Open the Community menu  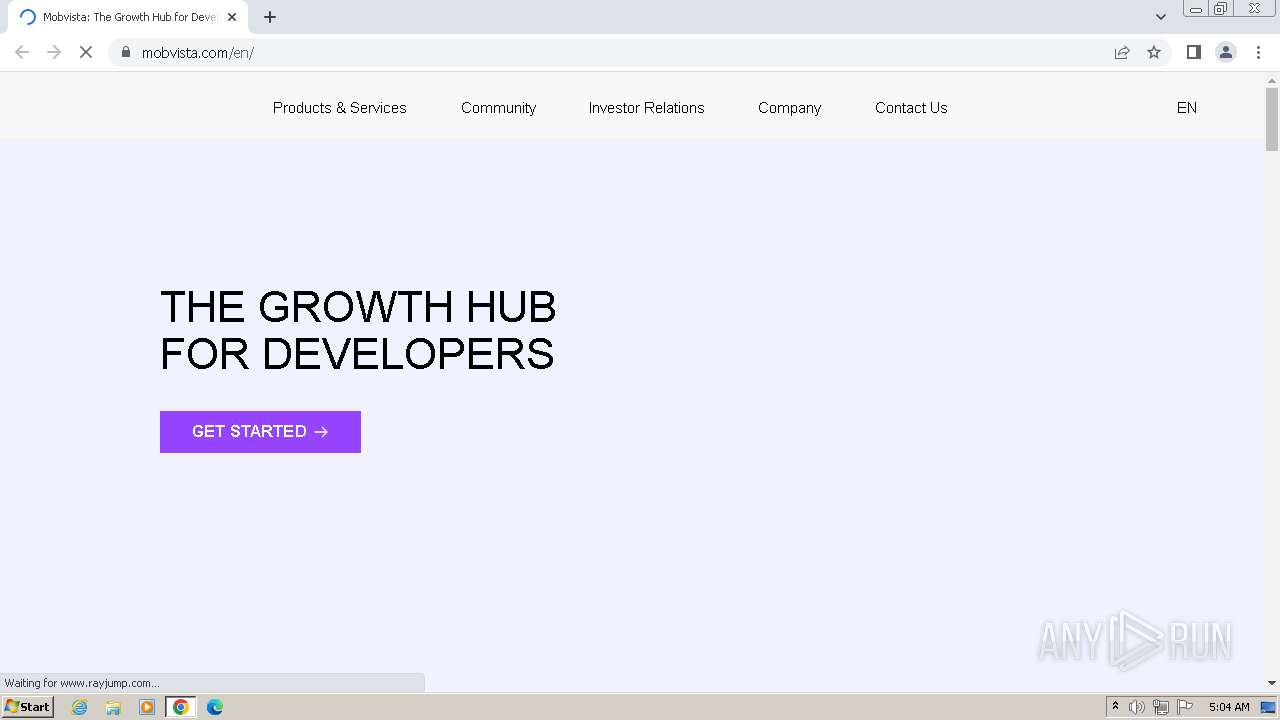[498, 108]
